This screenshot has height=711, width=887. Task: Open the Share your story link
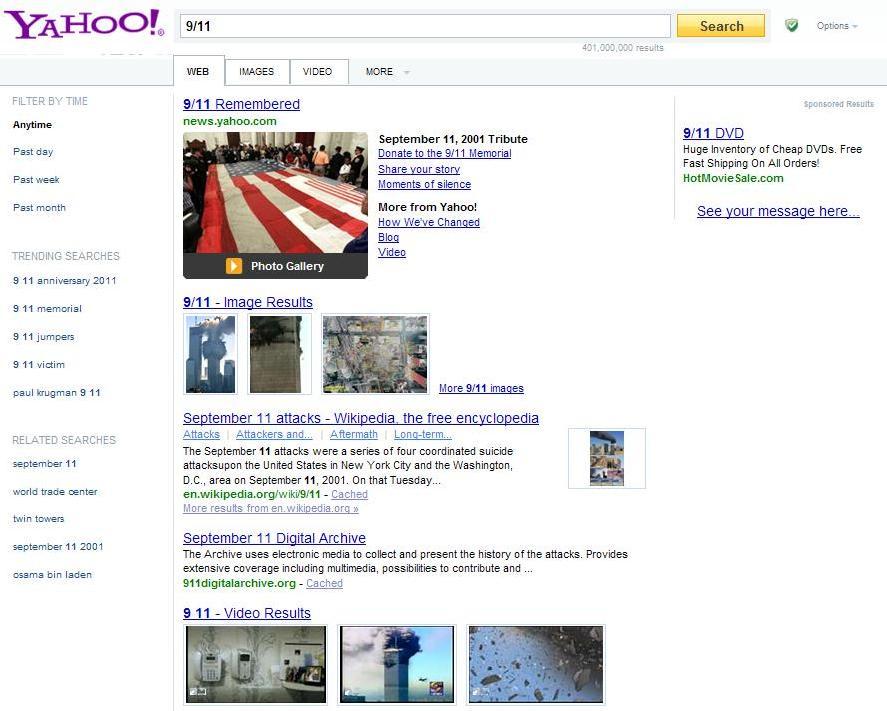coord(419,169)
